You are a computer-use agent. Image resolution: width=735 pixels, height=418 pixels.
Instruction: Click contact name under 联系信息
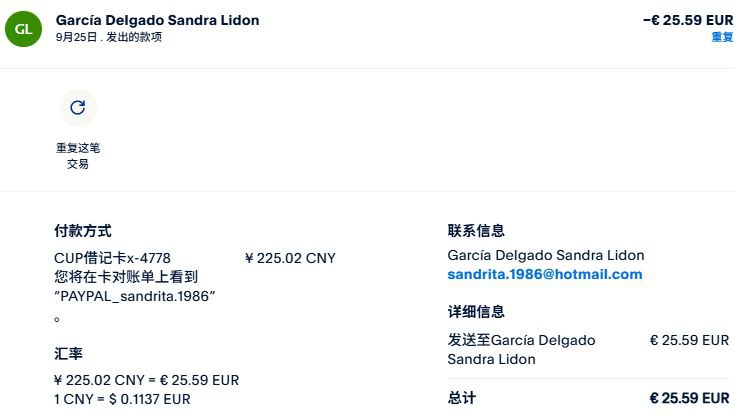tap(546, 255)
